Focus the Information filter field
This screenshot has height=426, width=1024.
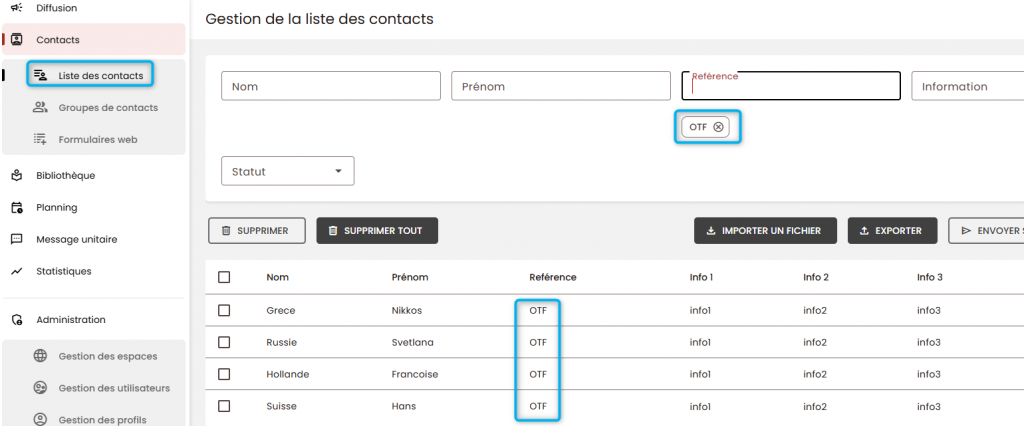(x=968, y=86)
